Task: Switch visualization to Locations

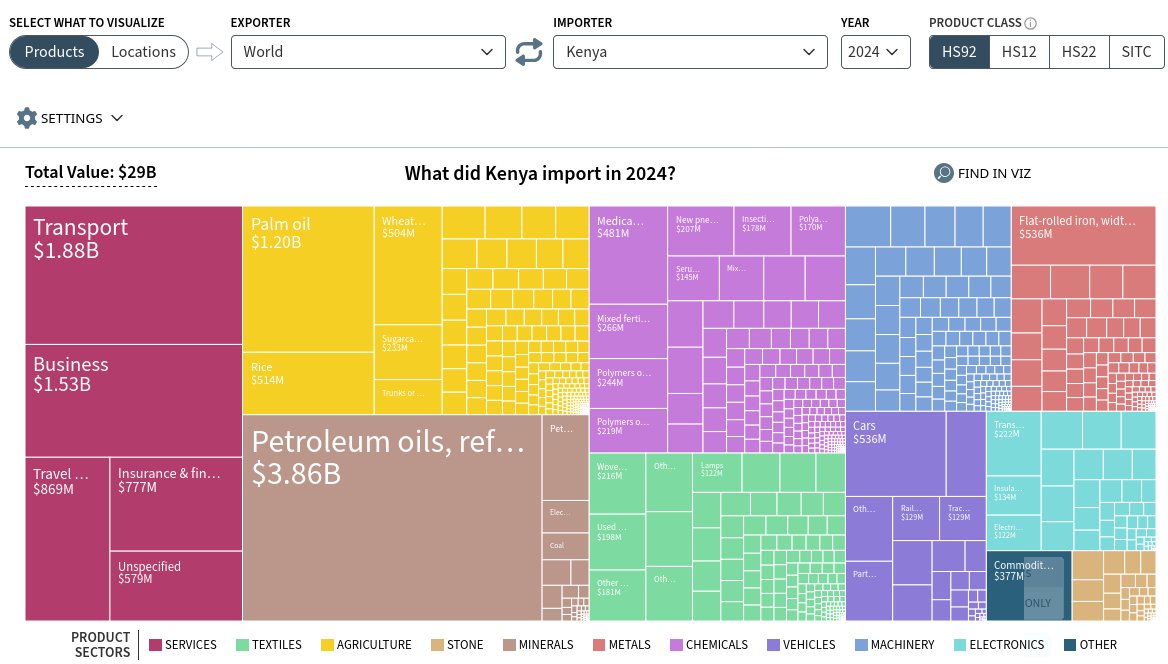Action: pyautogui.click(x=143, y=52)
